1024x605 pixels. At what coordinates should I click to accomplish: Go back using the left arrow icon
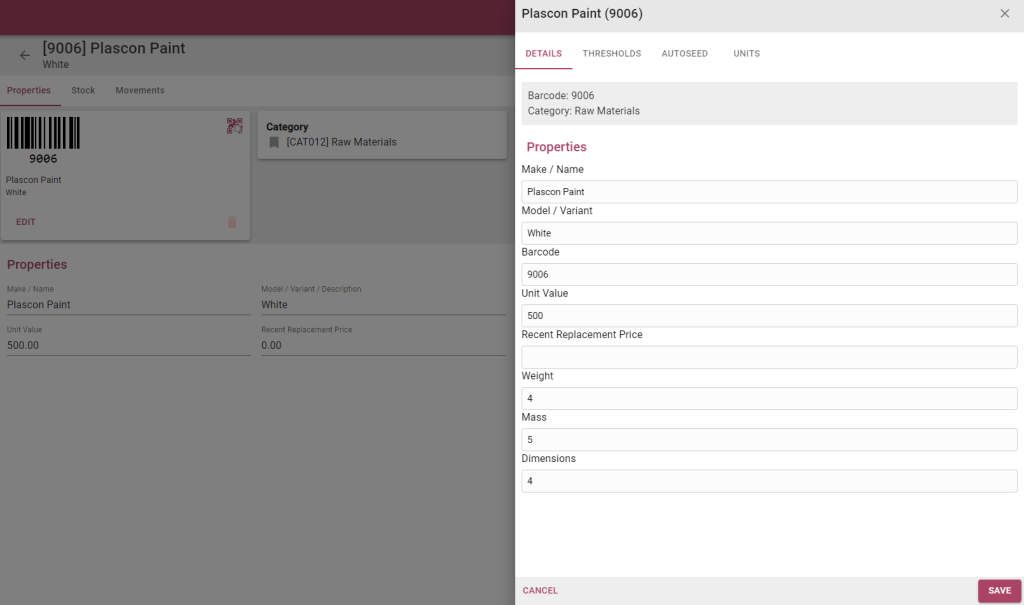coord(25,56)
